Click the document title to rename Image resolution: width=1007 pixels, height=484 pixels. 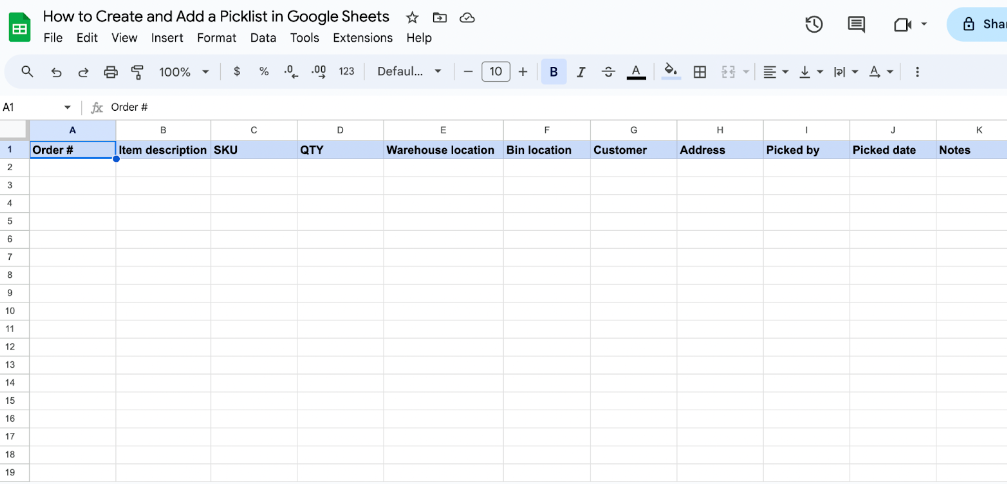coord(216,16)
